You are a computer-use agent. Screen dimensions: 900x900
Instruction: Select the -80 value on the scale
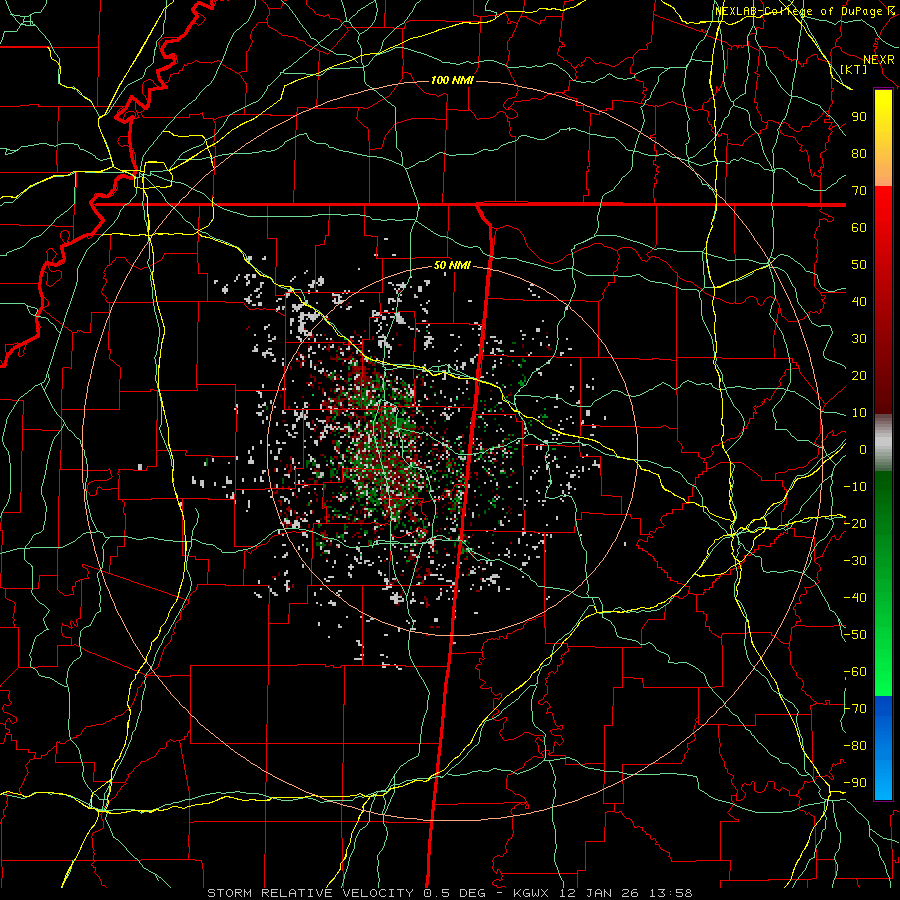coord(855,746)
